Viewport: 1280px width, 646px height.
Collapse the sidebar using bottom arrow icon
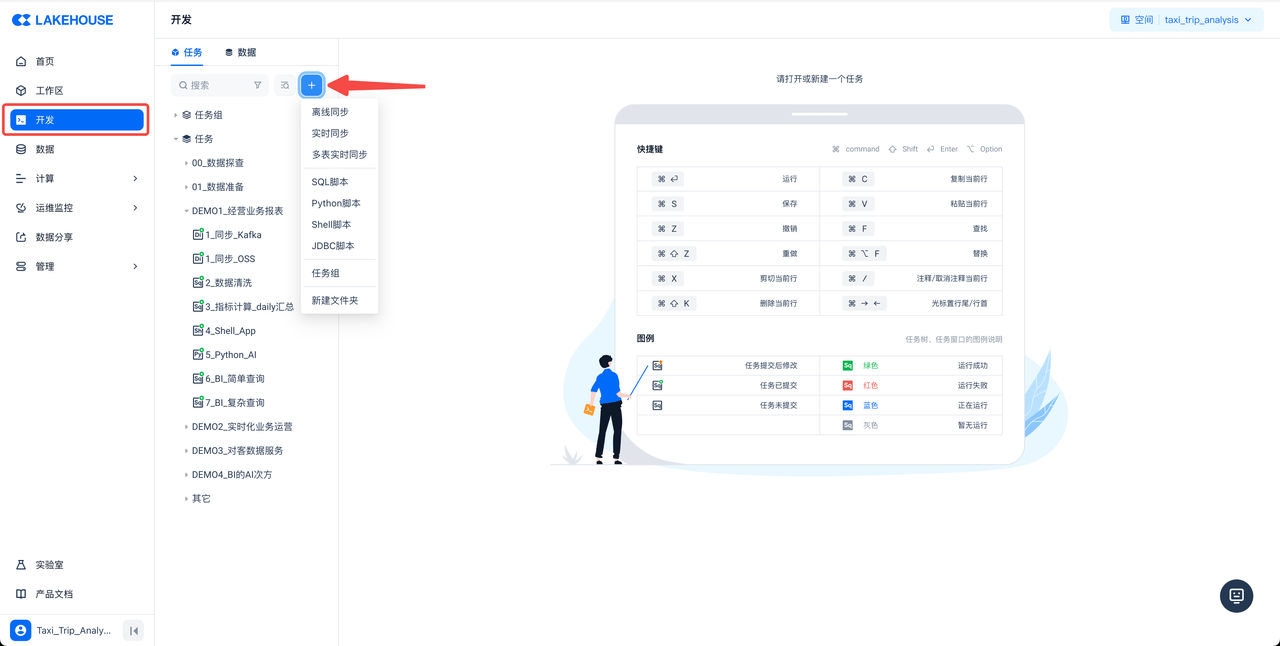[x=133, y=631]
